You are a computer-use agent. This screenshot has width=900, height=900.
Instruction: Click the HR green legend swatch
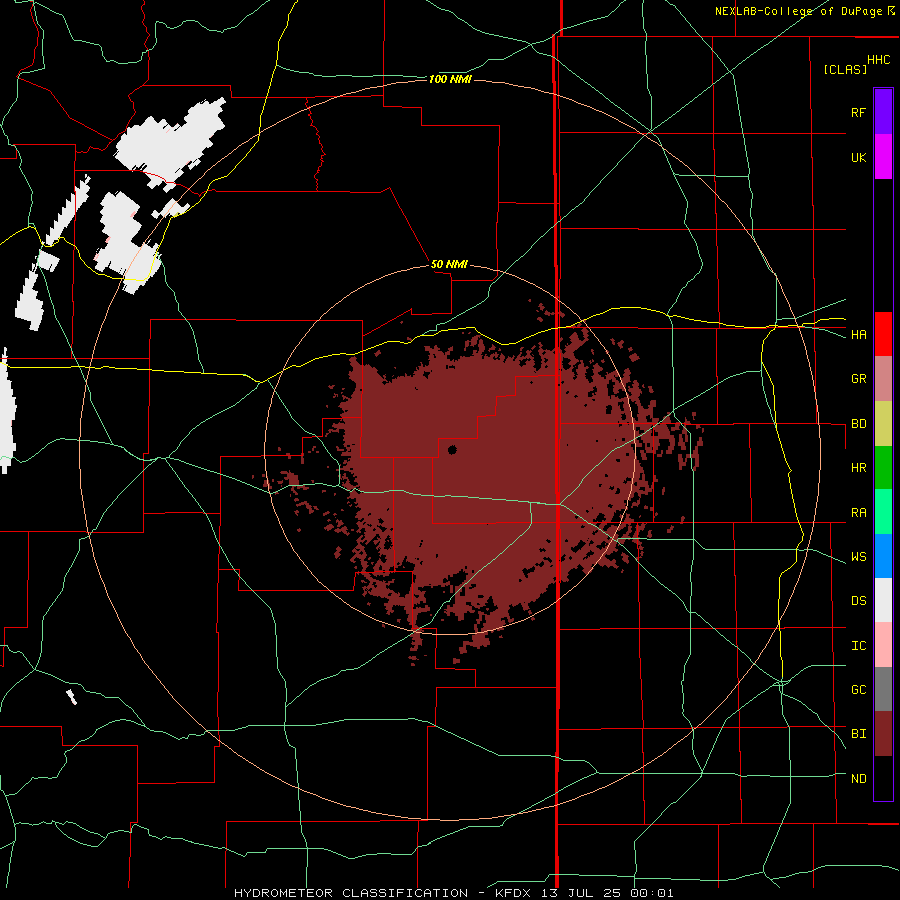(x=883, y=467)
